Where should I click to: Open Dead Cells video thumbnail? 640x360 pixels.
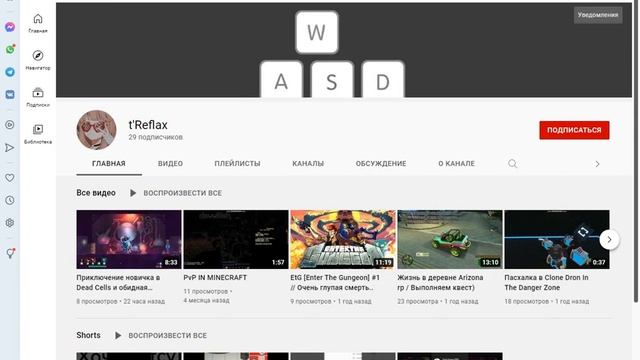(x=129, y=240)
